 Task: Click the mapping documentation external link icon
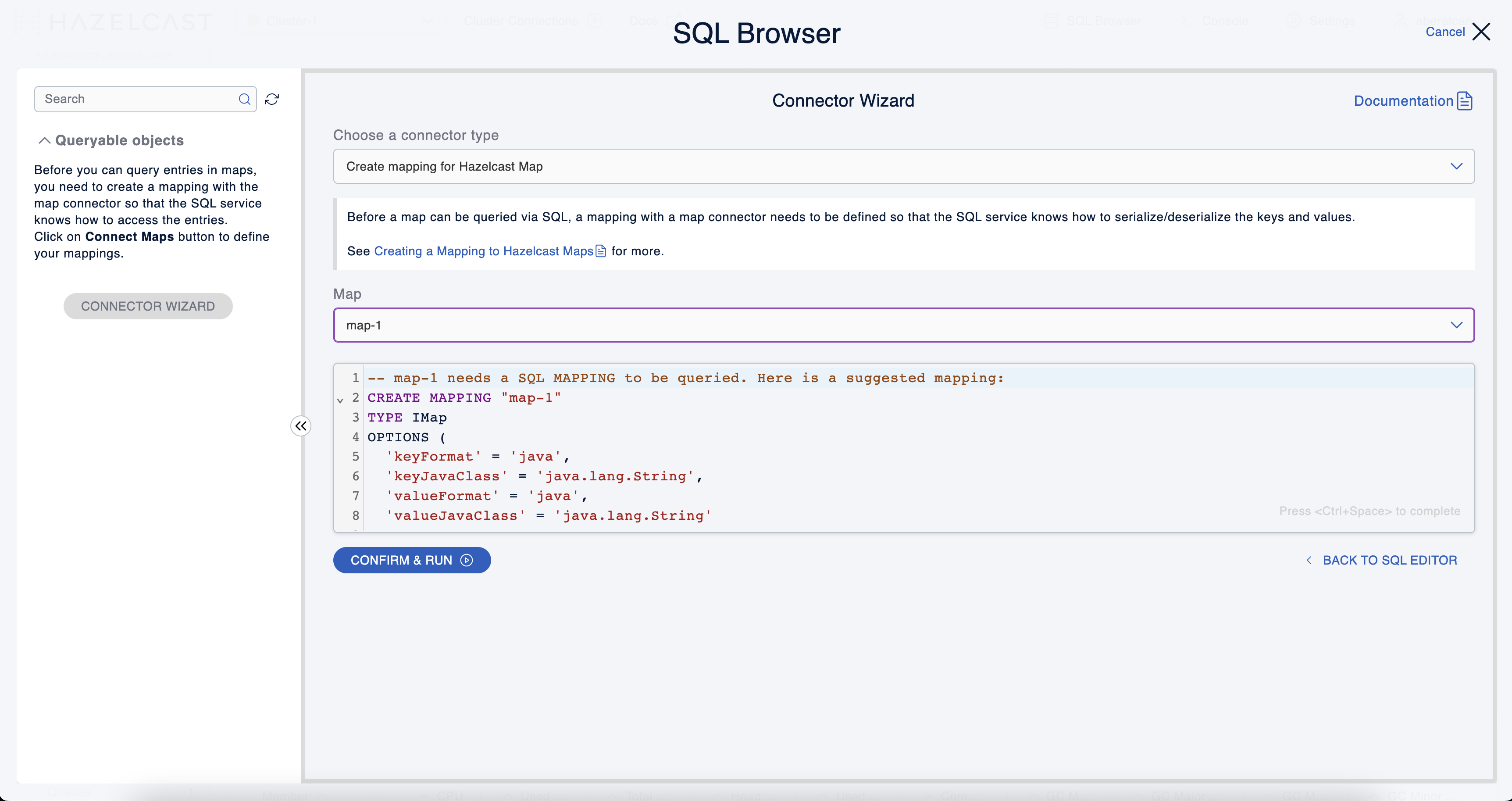(x=599, y=251)
